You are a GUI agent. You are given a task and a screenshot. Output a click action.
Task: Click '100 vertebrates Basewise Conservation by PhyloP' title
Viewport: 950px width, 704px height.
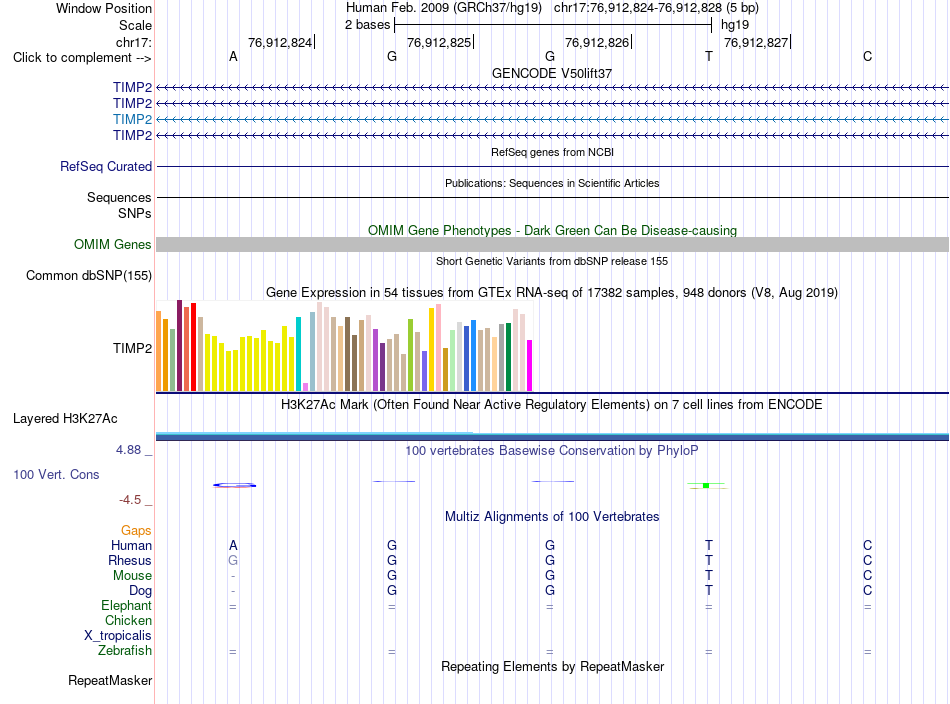coord(552,450)
